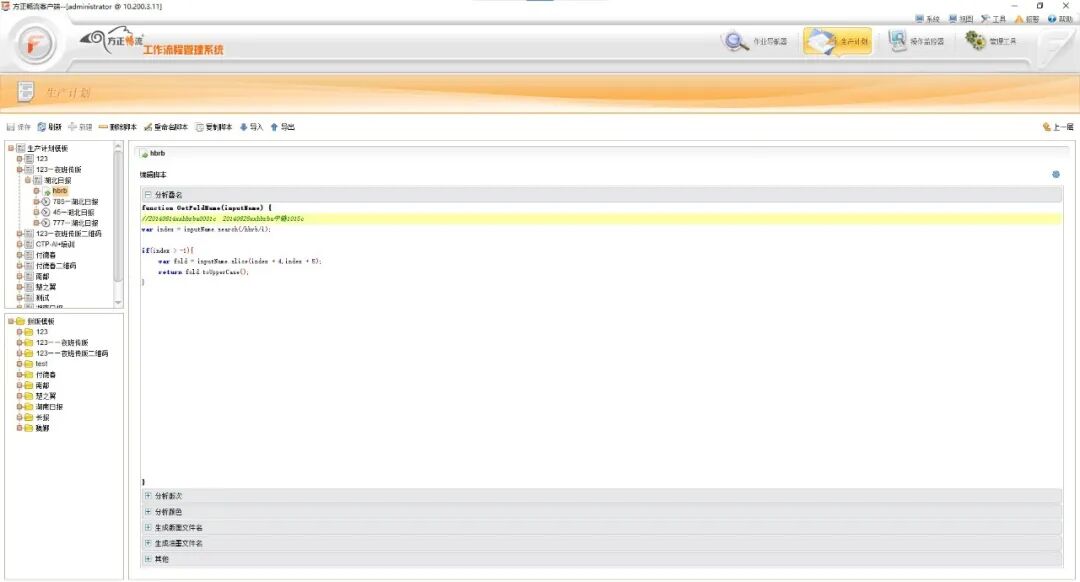This screenshot has width=1080, height=582.
Task: Collapse the 分析叠名 script section
Action: (148, 194)
